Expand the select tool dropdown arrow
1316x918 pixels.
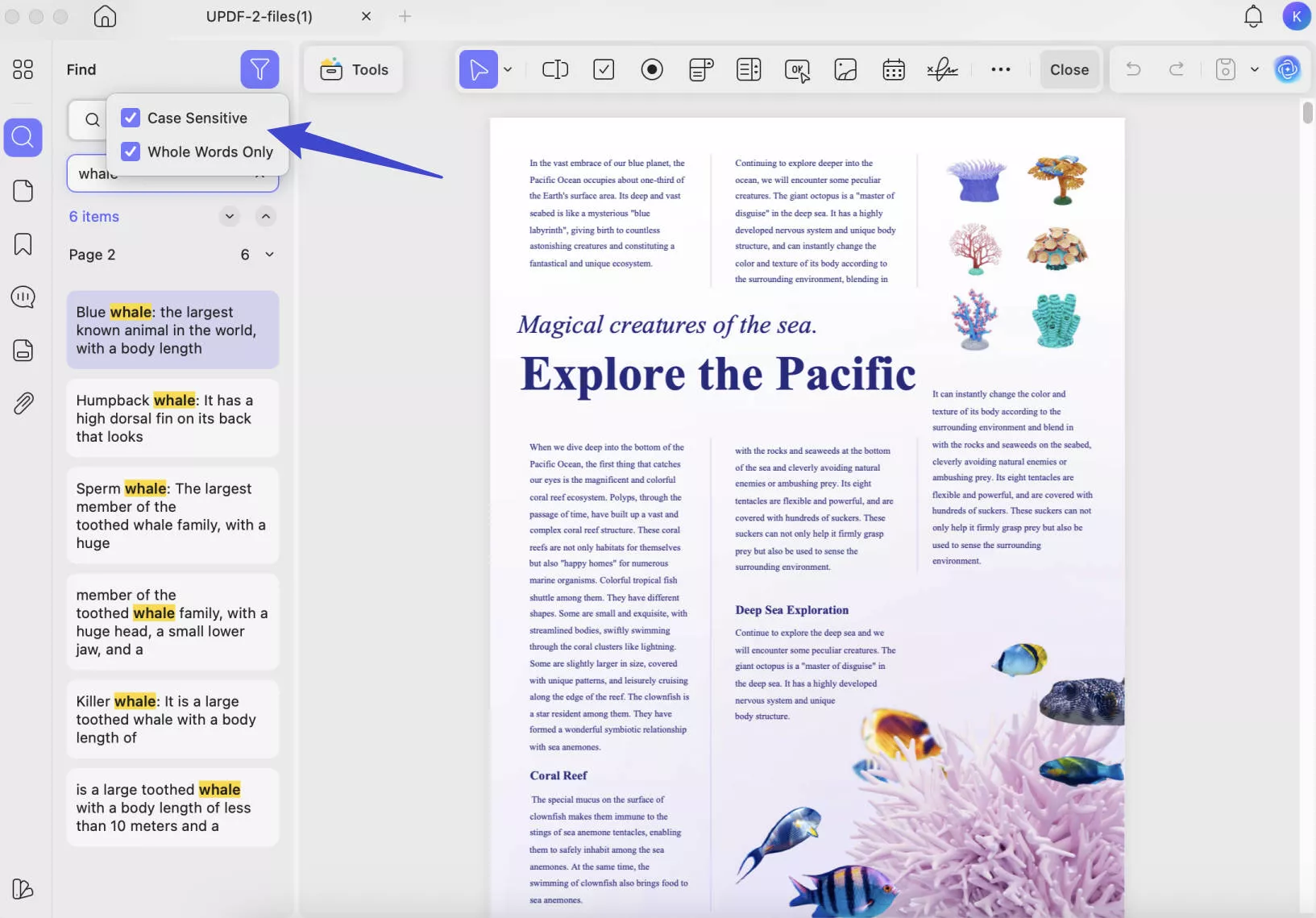click(x=508, y=69)
